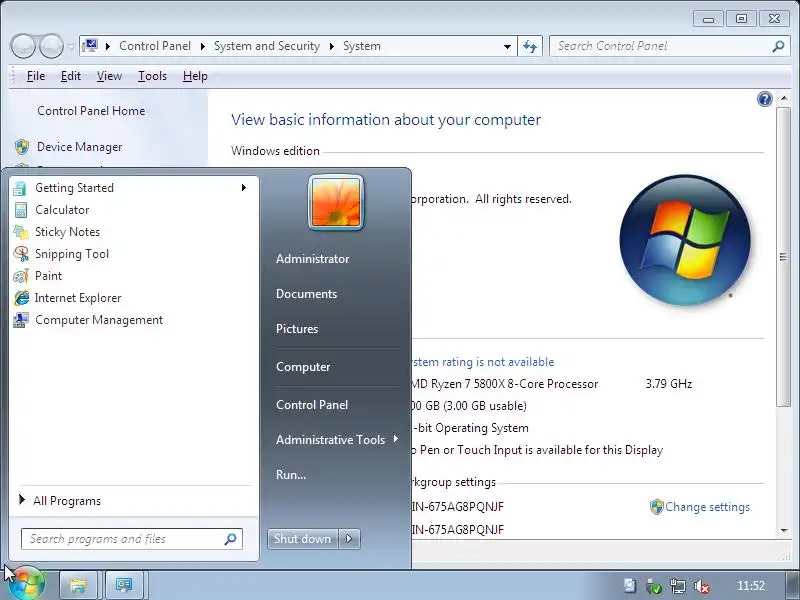Click the System breadcrumb segment
Screen dimensions: 800x600
362,46
